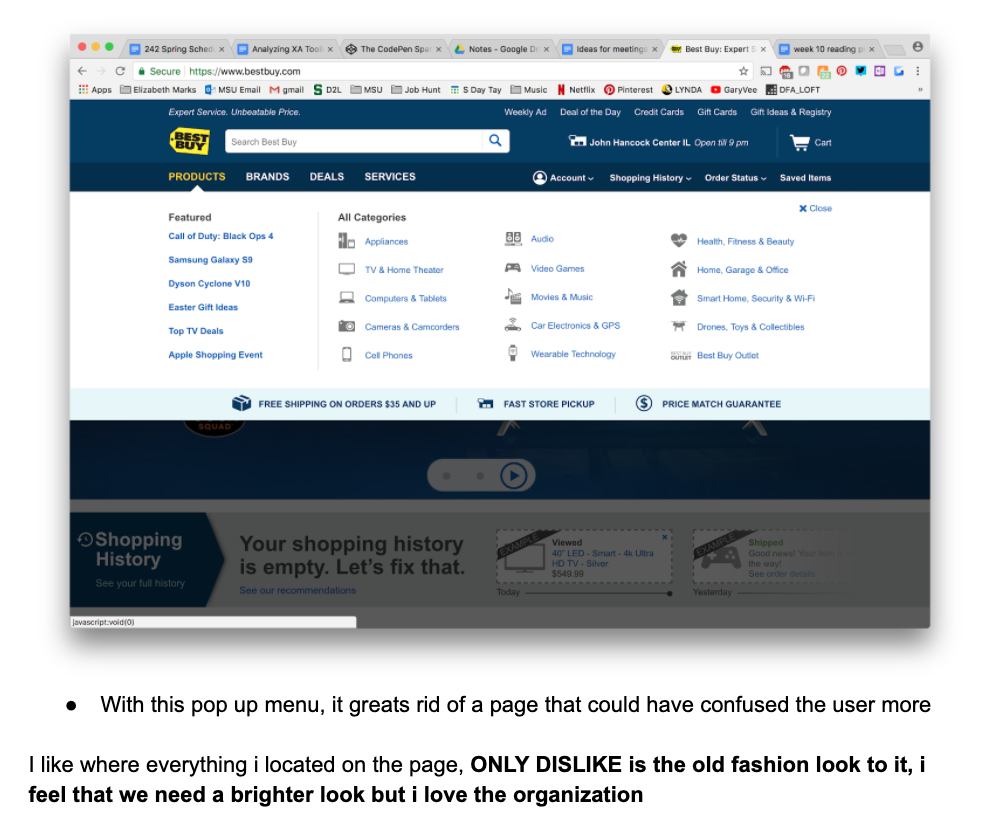This screenshot has height=834, width=992.
Task: Switch to week 10 reading tab
Action: click(x=827, y=49)
